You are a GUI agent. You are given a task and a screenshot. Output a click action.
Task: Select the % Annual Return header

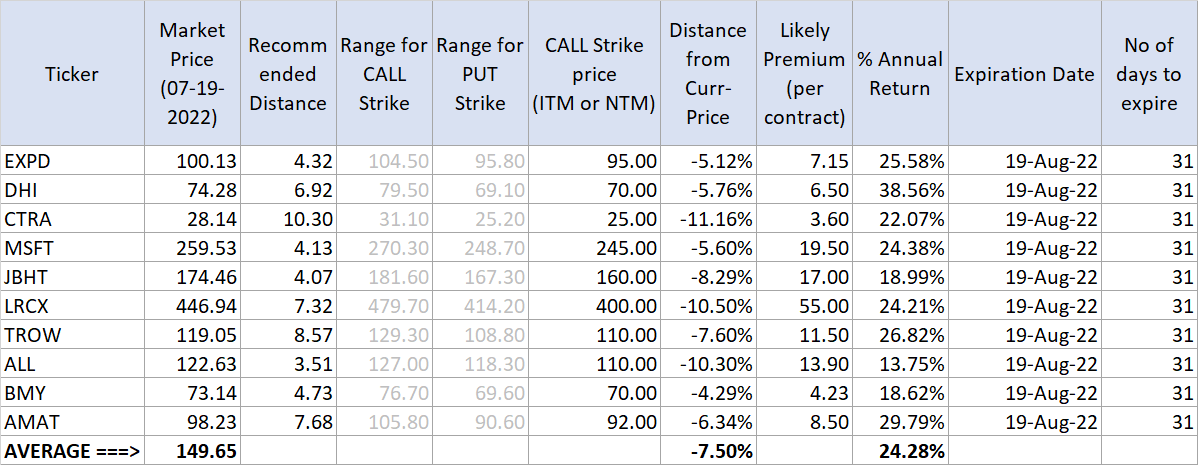tap(899, 74)
